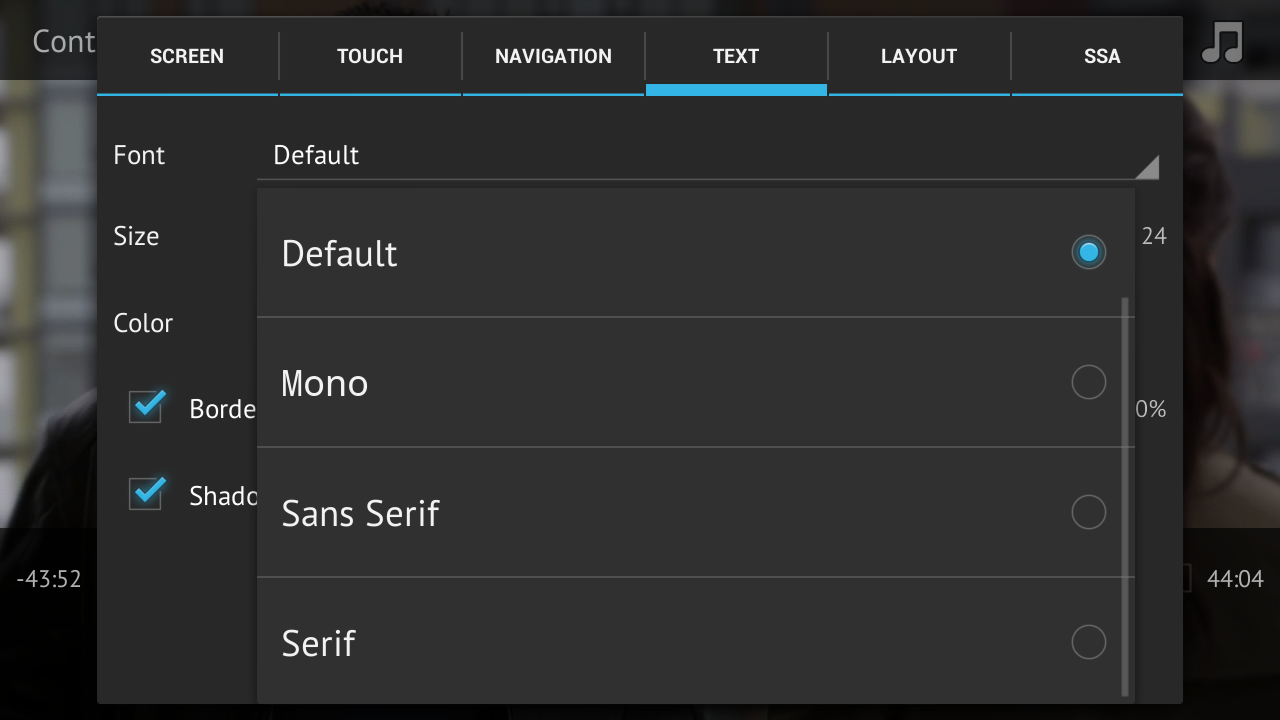
Task: Switch to the SCREEN tab
Action: (x=187, y=56)
